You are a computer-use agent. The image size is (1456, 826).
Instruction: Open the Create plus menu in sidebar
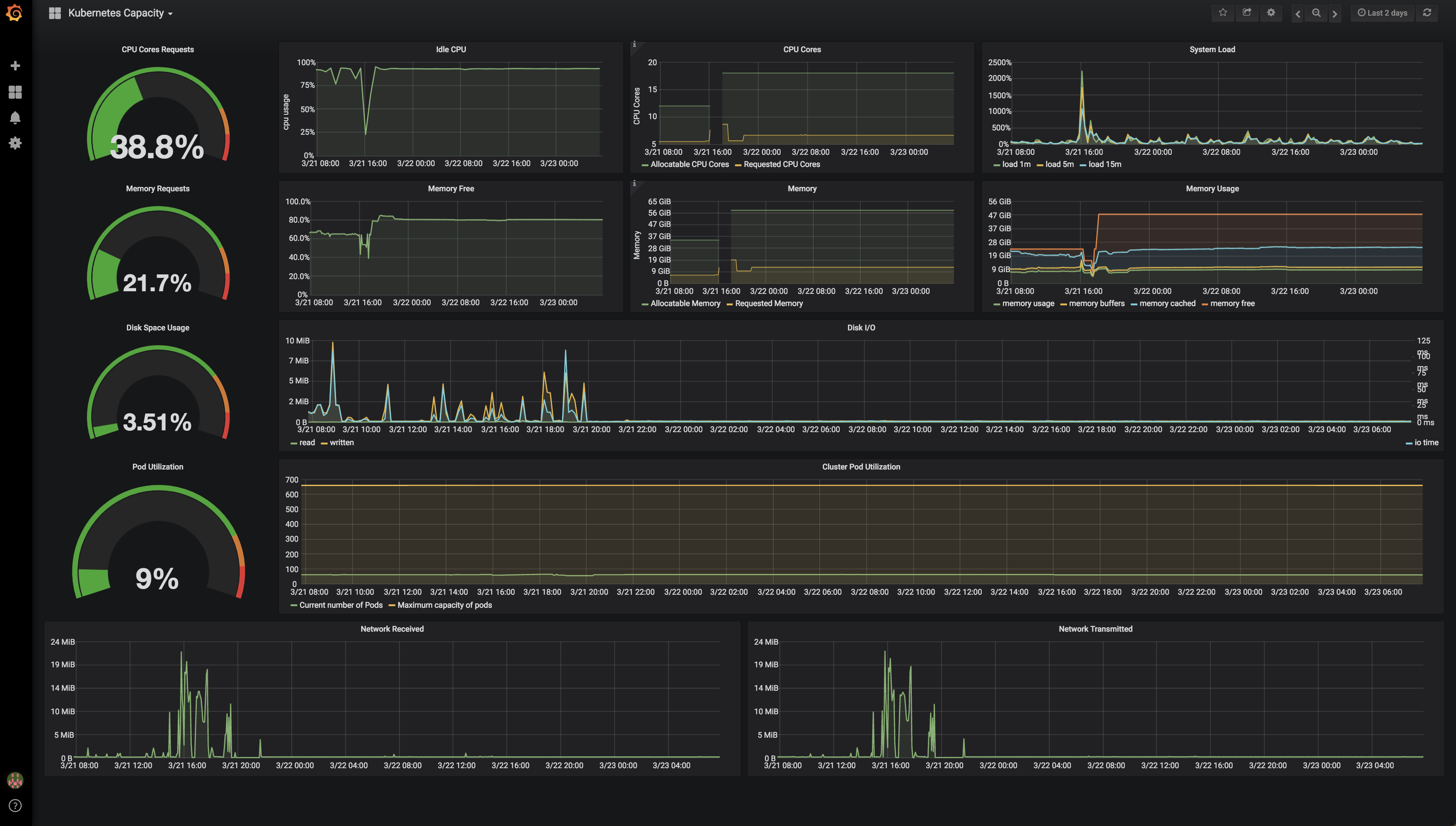15,66
